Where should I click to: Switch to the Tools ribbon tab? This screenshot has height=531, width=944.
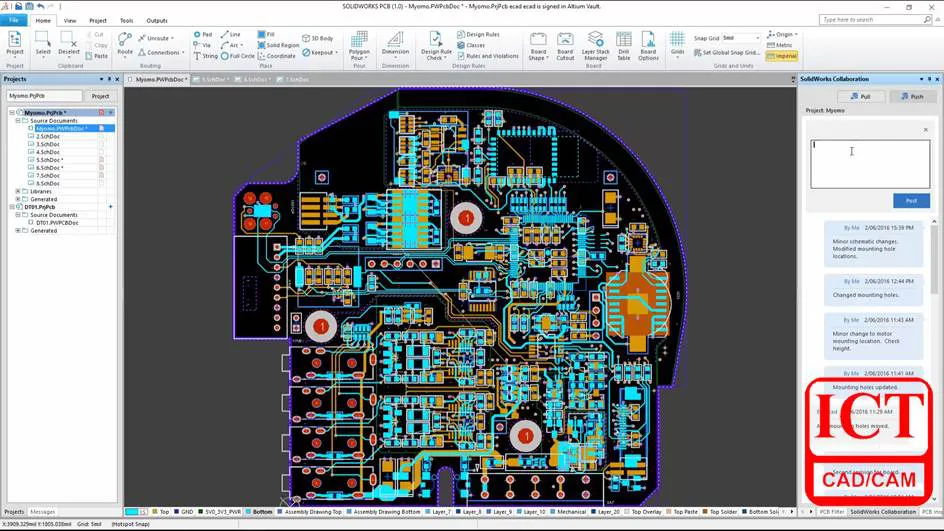click(x=126, y=20)
